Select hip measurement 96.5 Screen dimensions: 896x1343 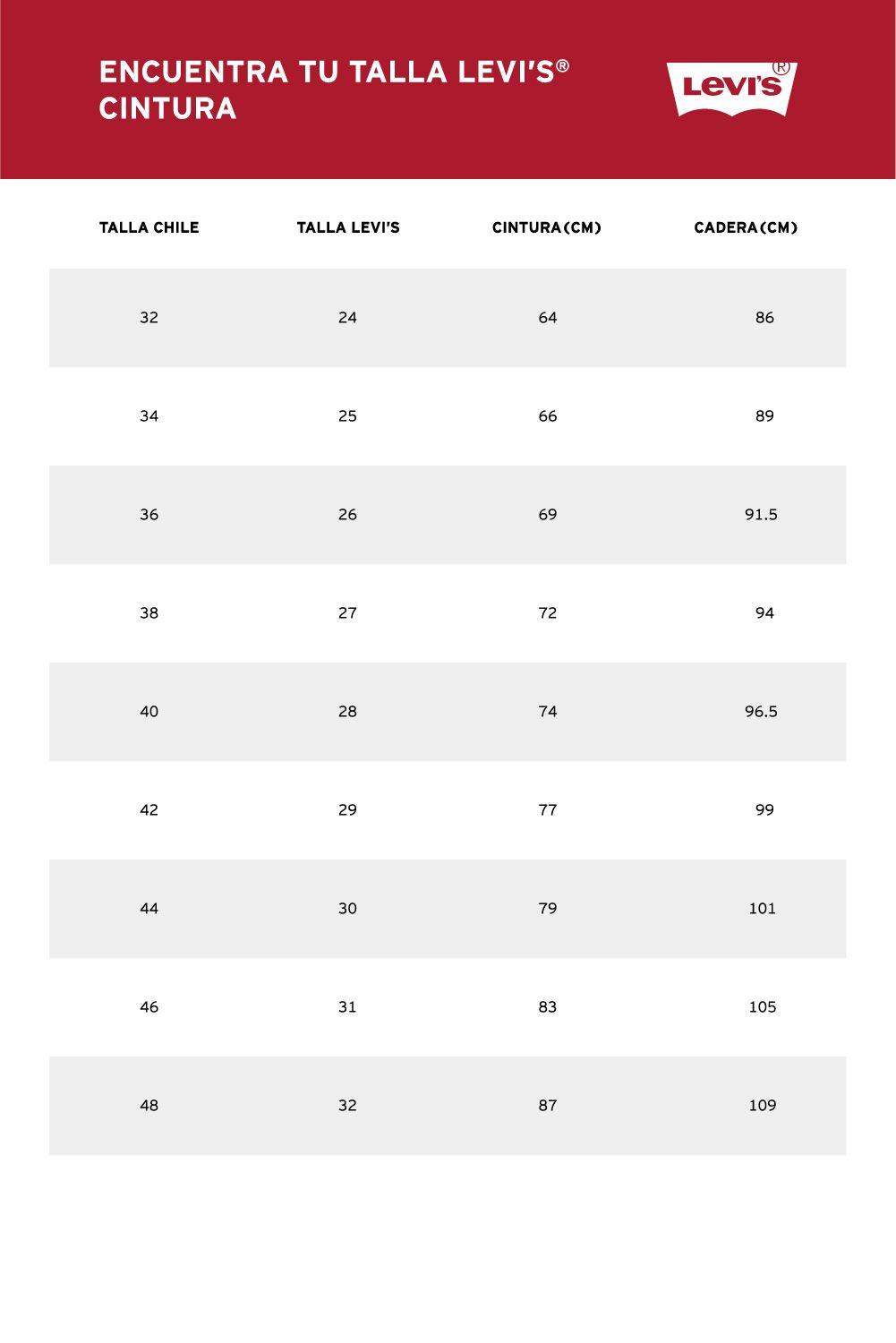point(761,712)
